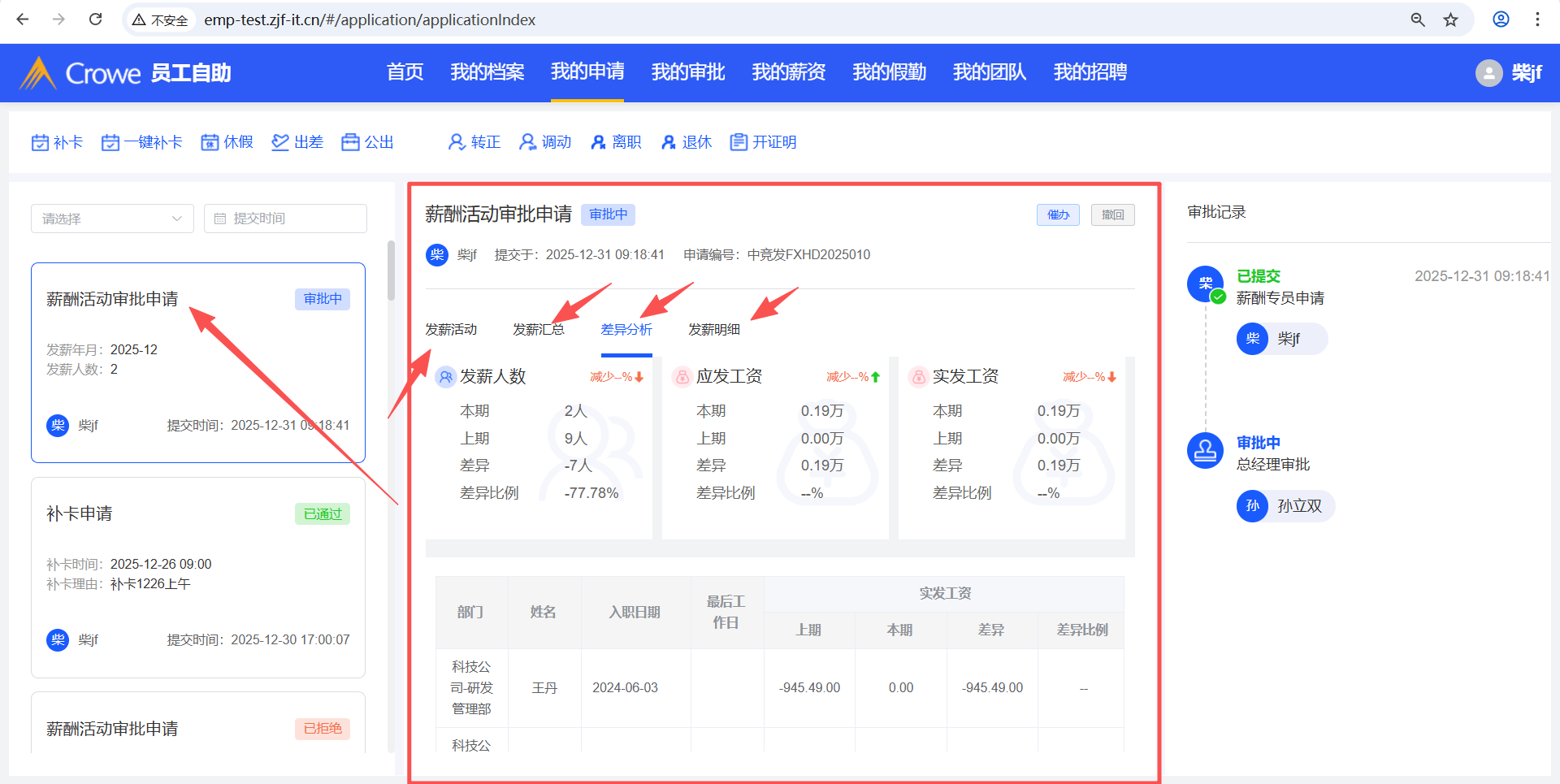Open 我的团队 in the top navigation

click(990, 72)
